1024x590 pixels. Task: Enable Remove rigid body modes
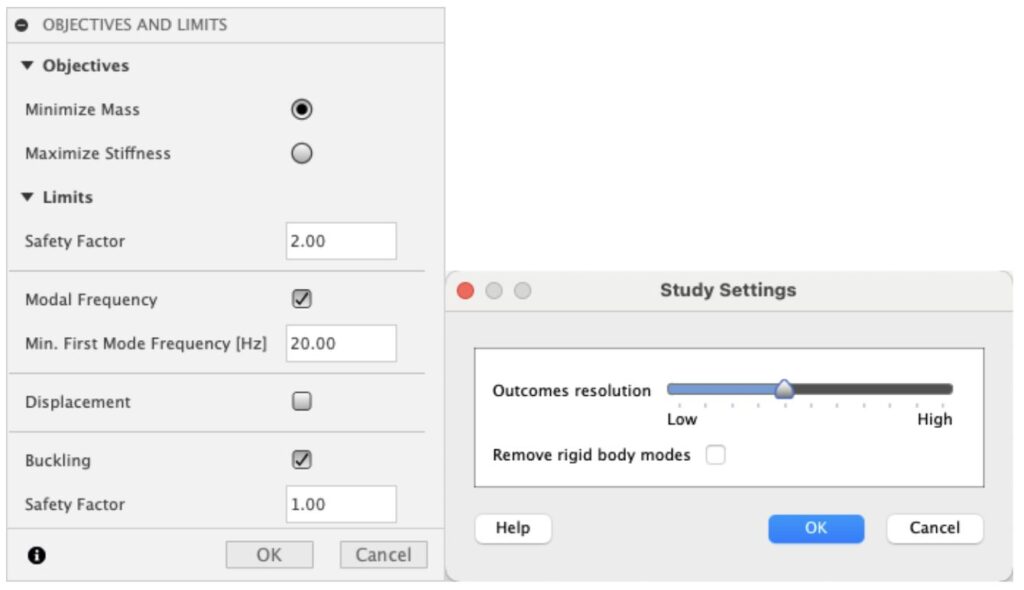(715, 455)
